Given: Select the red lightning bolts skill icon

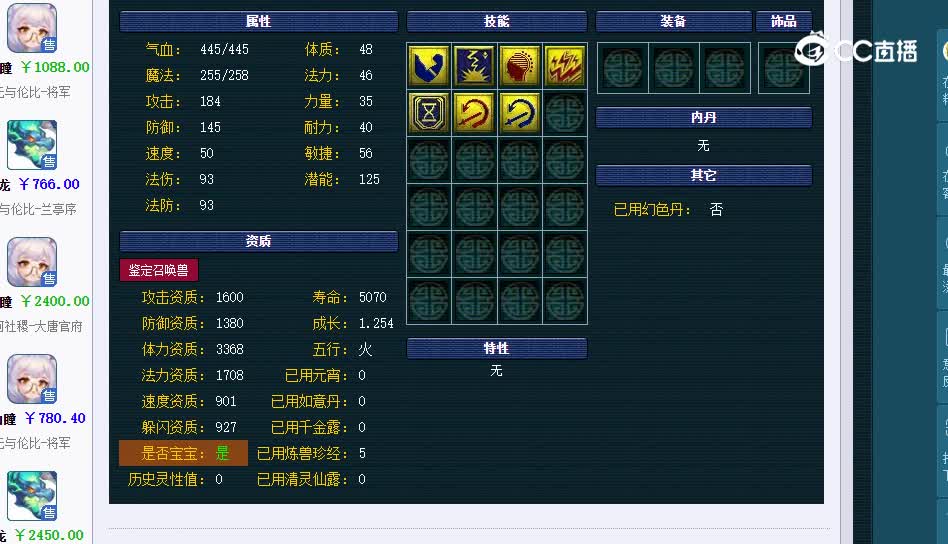Looking at the screenshot, I should (565, 66).
